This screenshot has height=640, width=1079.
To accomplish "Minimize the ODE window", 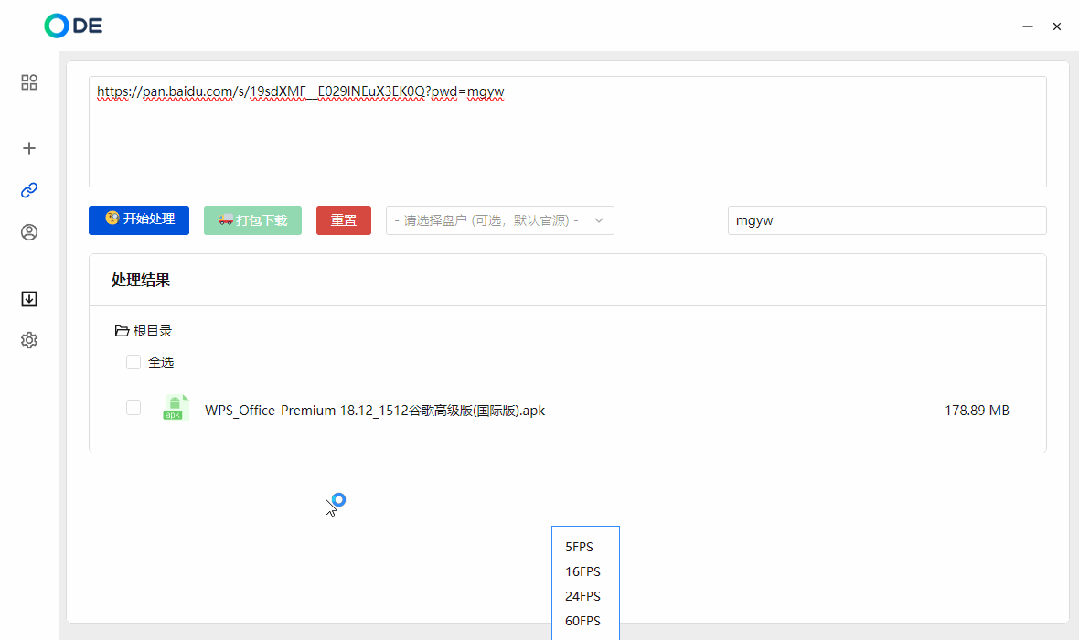I will pos(1027,26).
